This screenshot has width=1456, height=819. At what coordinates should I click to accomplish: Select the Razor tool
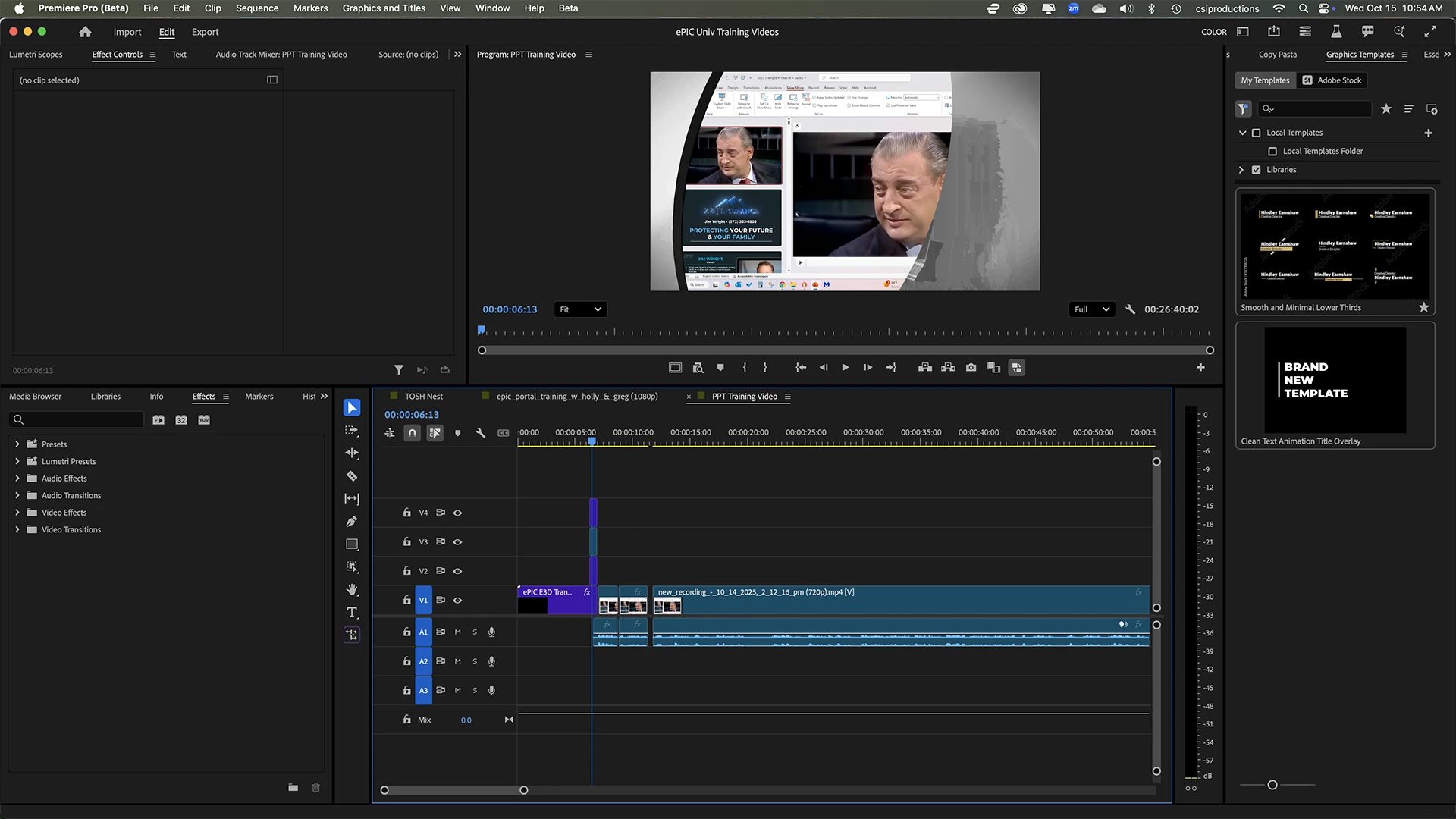coord(352,476)
